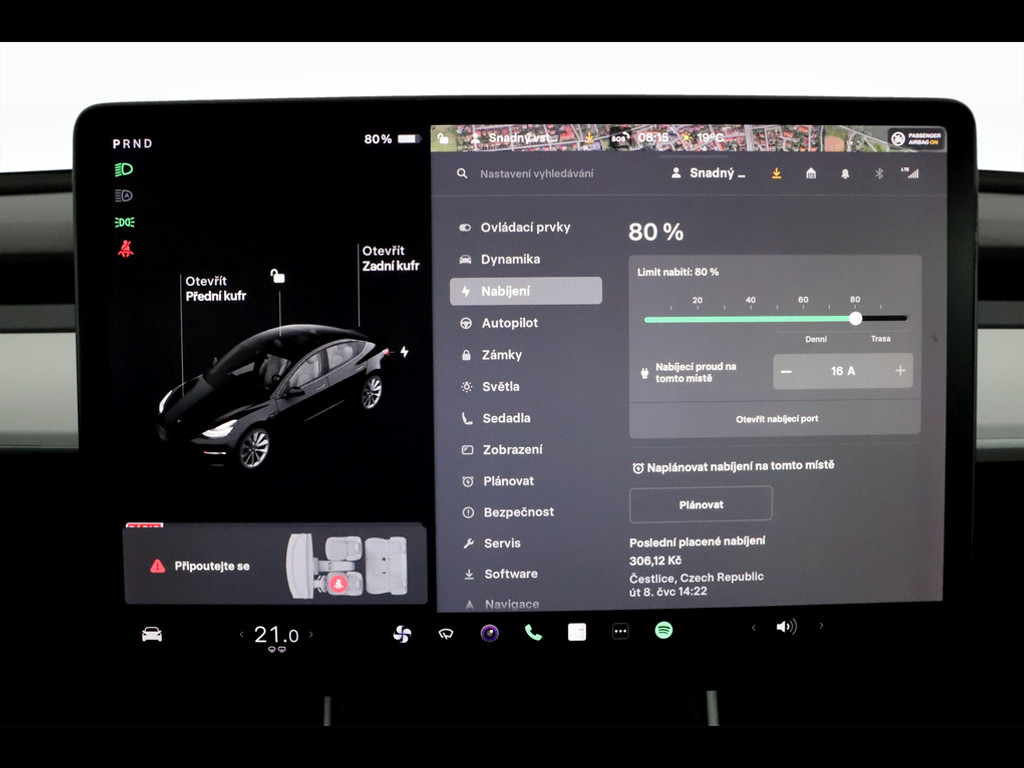This screenshot has width=1024, height=768.
Task: Tap the lock icon in the map status bar
Action: click(x=443, y=138)
